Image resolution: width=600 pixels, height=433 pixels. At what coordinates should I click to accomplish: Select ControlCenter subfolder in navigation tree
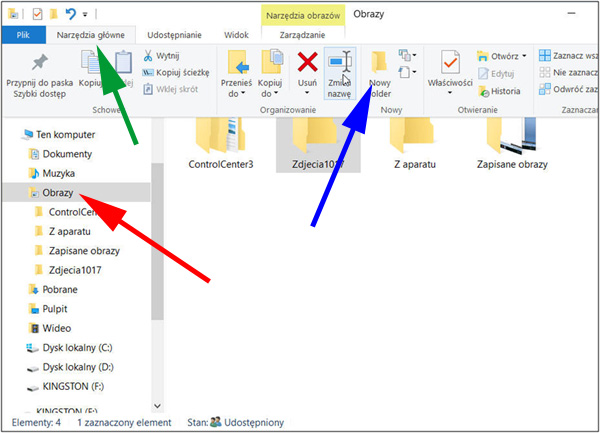click(x=68, y=212)
